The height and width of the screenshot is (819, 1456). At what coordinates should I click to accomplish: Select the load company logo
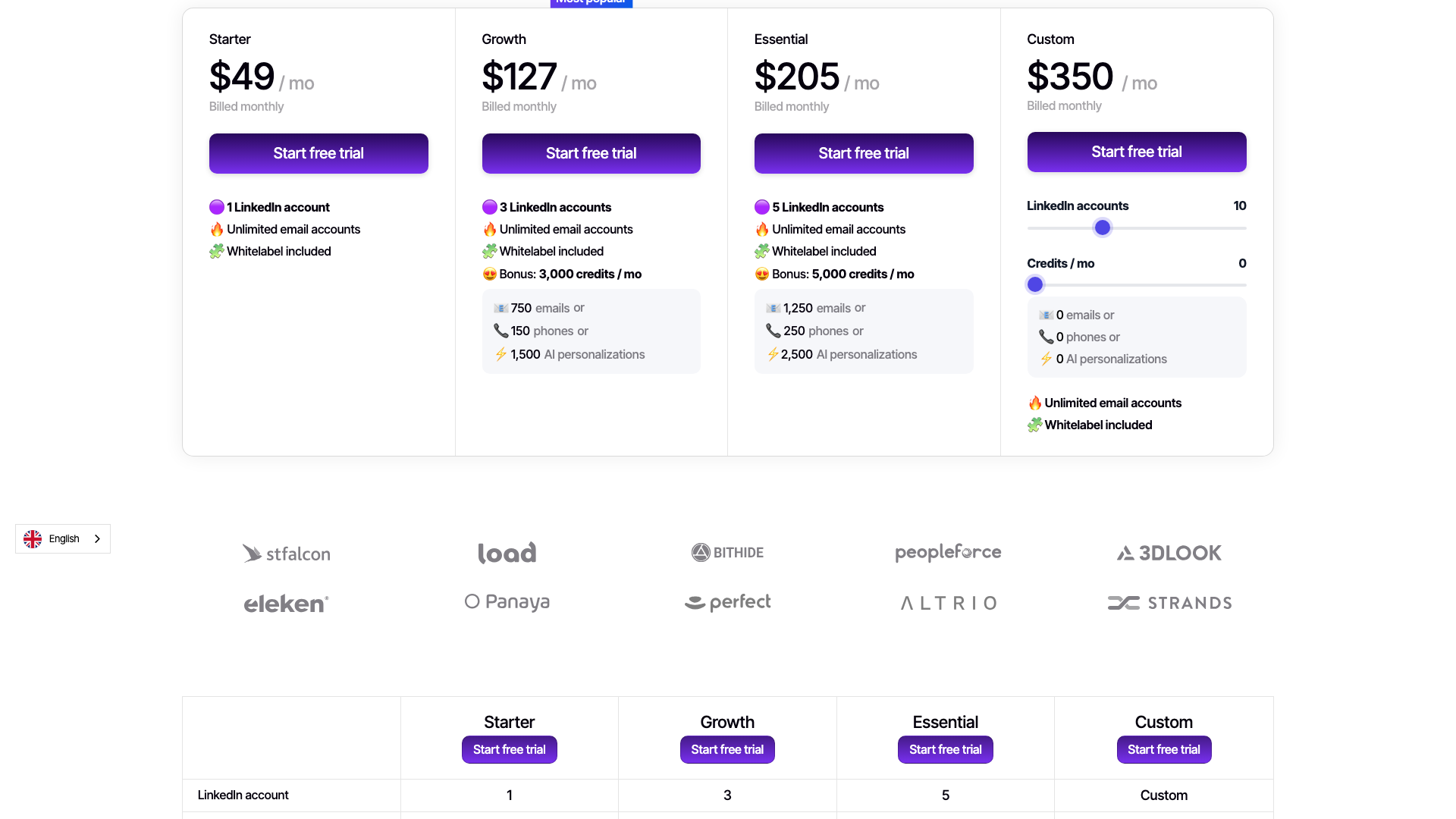tap(507, 552)
